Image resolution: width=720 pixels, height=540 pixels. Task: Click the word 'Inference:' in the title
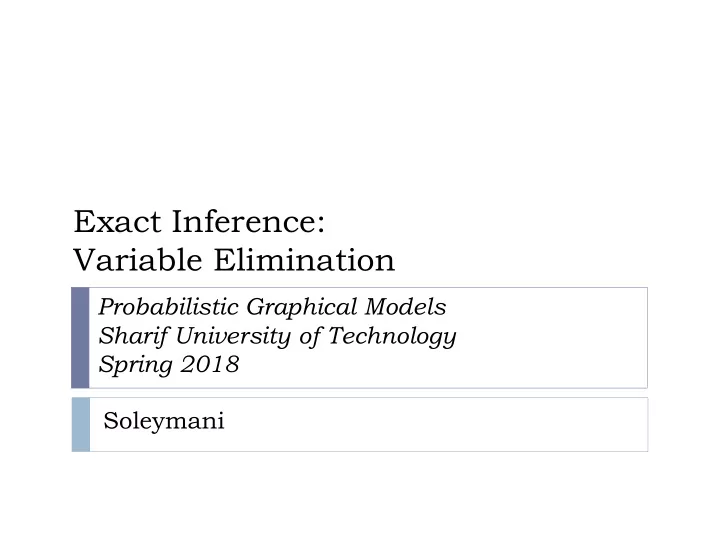coord(248,222)
